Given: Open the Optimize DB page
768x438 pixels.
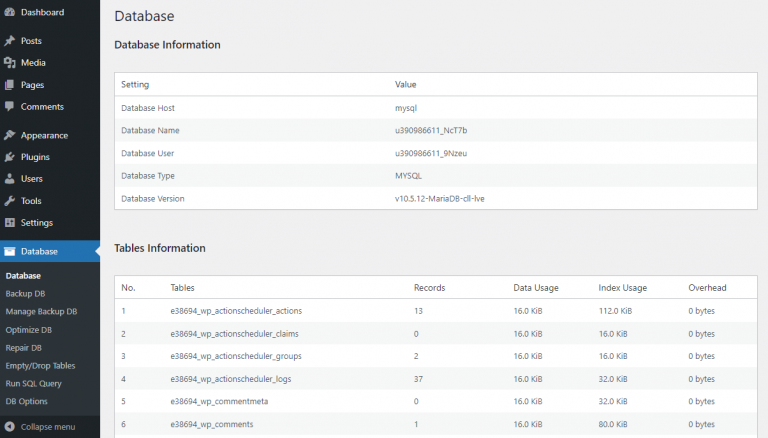Looking at the screenshot, I should pyautogui.click(x=27, y=330).
